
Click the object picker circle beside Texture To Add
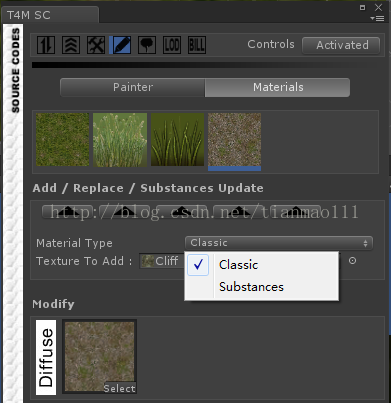click(352, 261)
